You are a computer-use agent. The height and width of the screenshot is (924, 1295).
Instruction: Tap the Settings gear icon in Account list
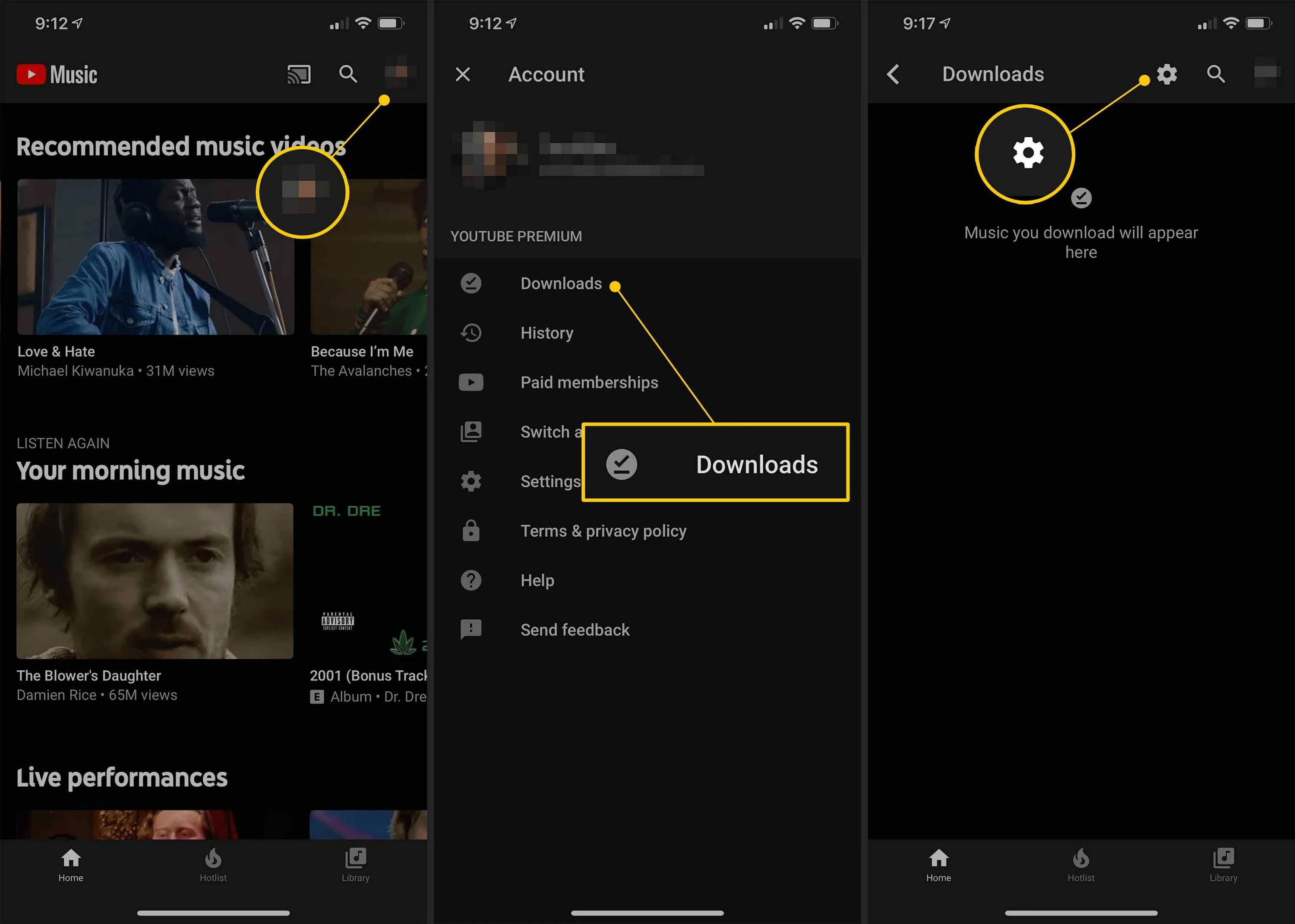point(471,481)
